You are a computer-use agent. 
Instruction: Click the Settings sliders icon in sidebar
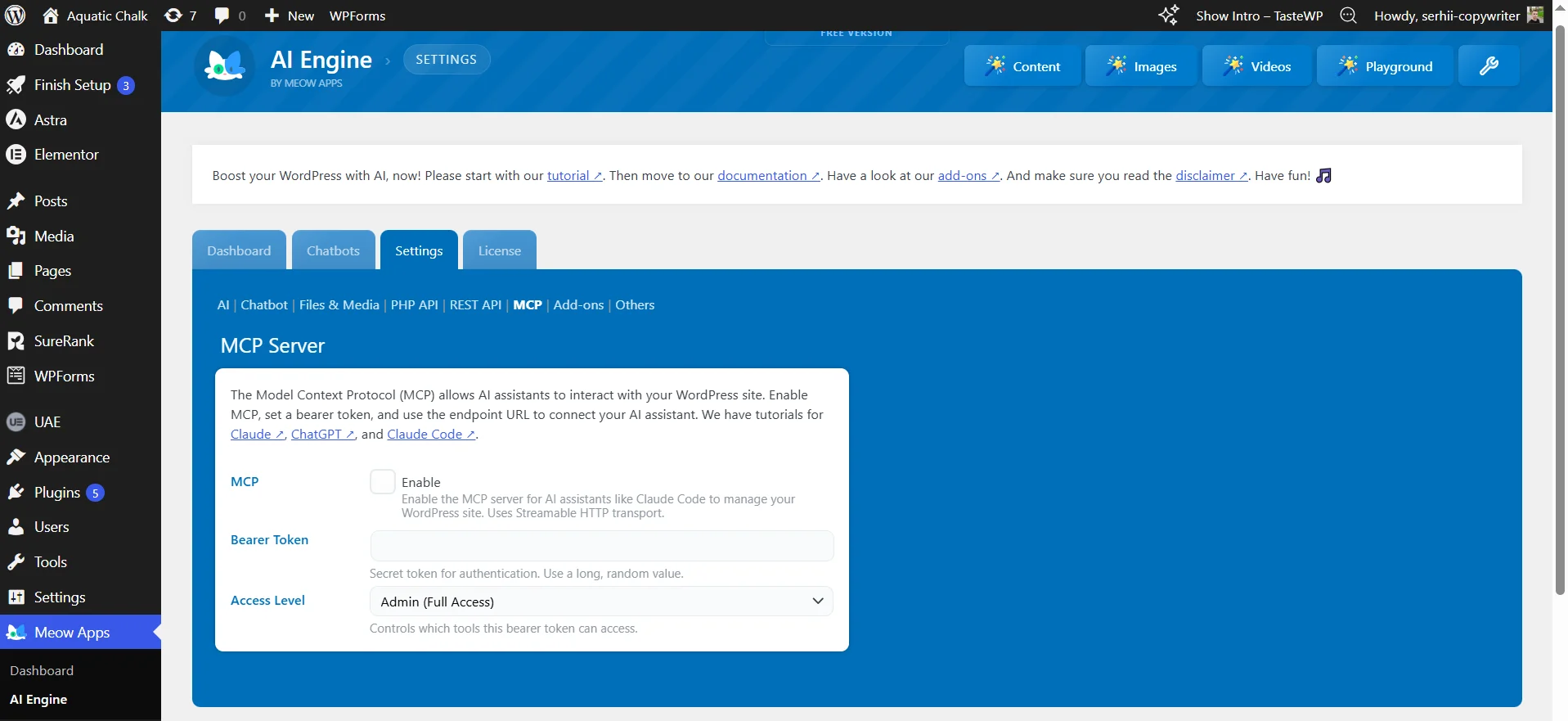coord(16,597)
